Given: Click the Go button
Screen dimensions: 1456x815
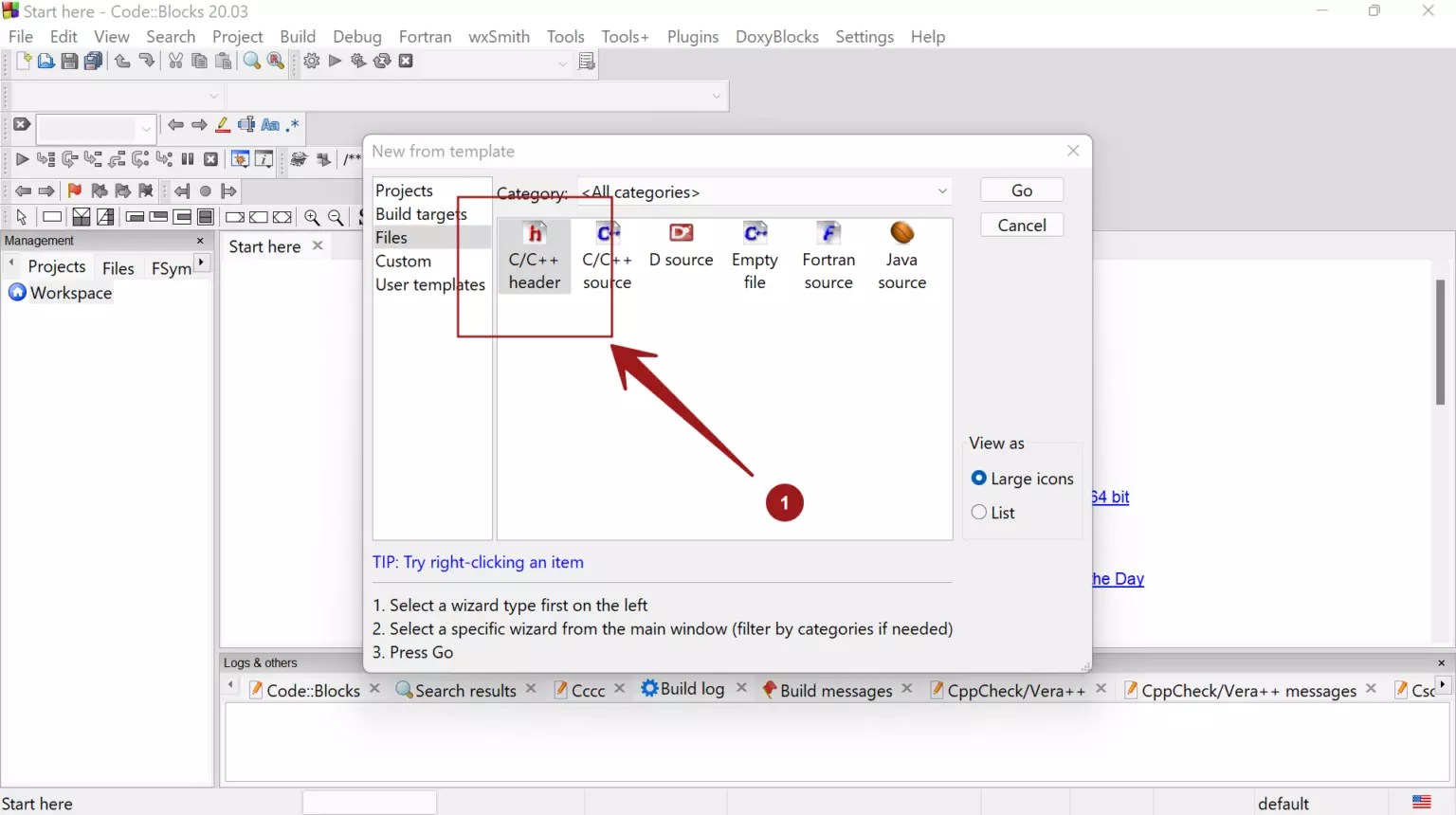Looking at the screenshot, I should pos(1022,190).
